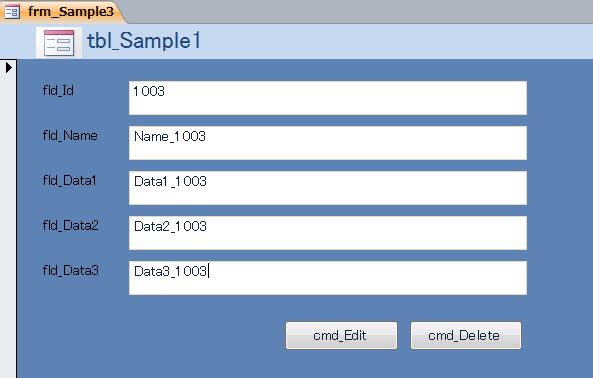593x378 pixels.
Task: Click the fld_Data2 label
Action: click(70, 226)
